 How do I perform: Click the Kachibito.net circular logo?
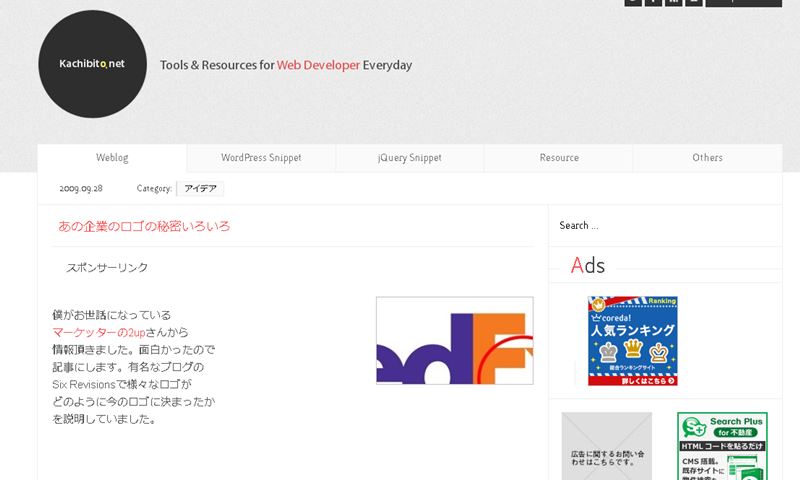pyautogui.click(x=92, y=64)
